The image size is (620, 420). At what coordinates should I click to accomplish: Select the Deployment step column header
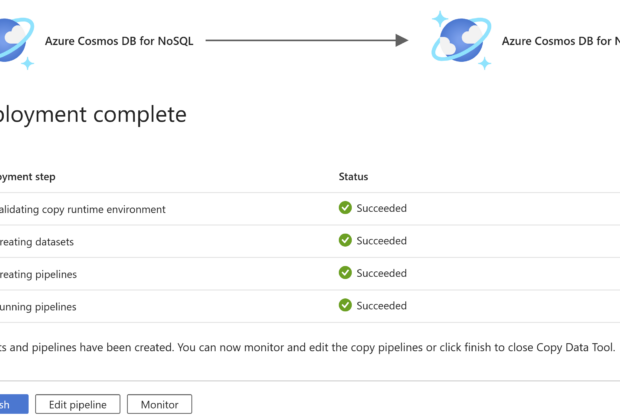point(28,177)
